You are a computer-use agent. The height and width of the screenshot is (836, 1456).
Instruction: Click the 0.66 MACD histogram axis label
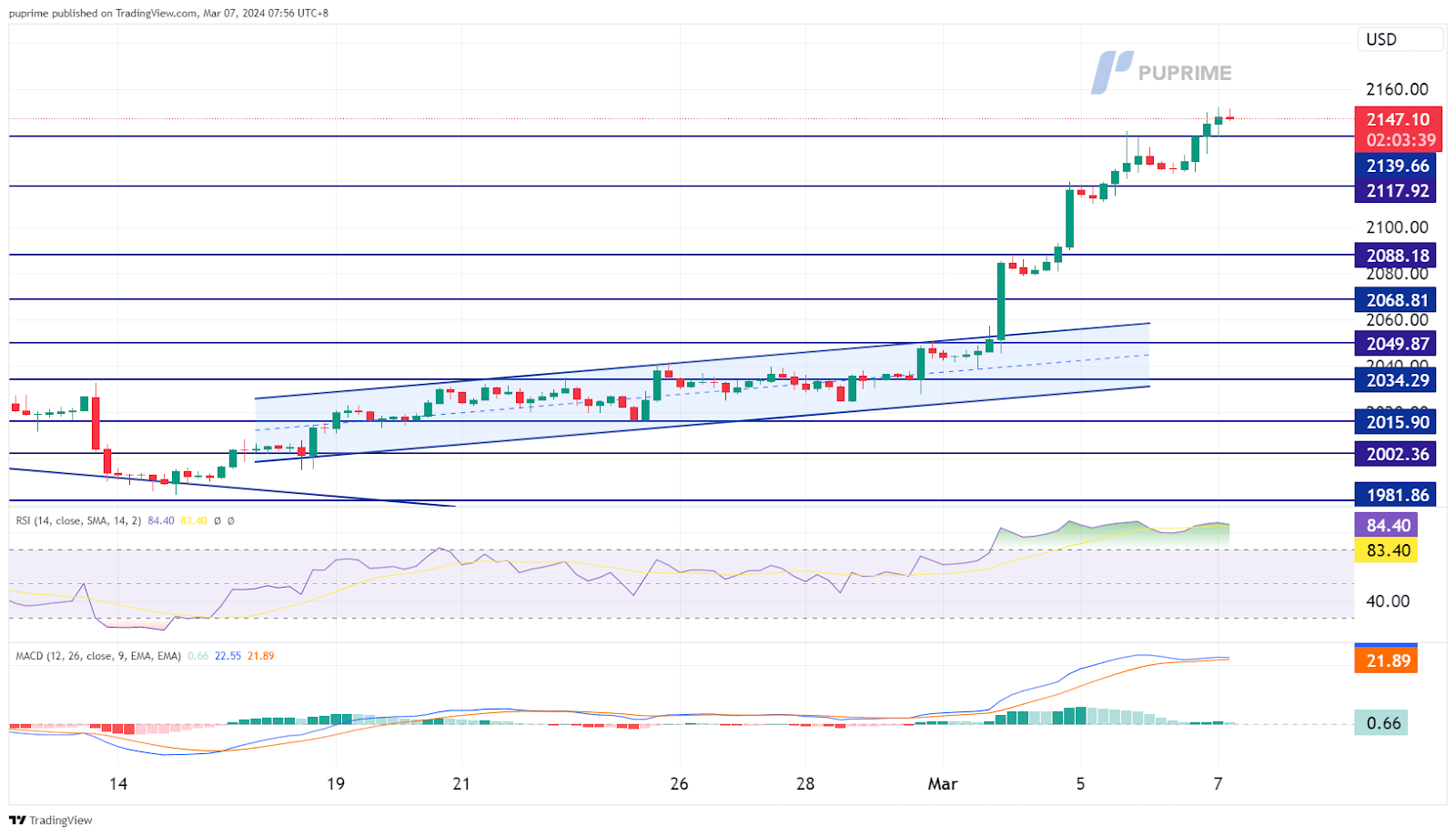[1381, 723]
